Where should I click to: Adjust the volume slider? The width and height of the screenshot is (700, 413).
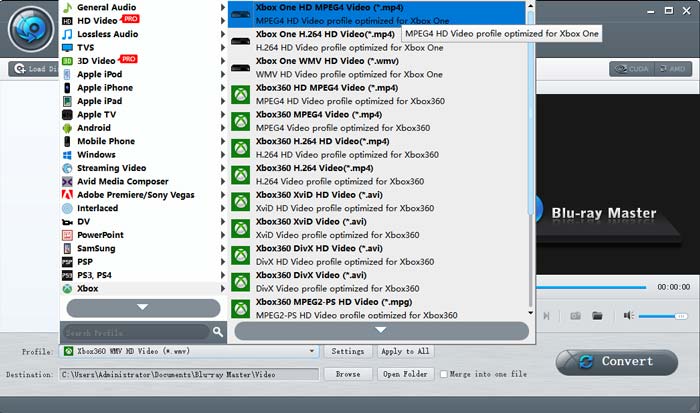click(663, 316)
